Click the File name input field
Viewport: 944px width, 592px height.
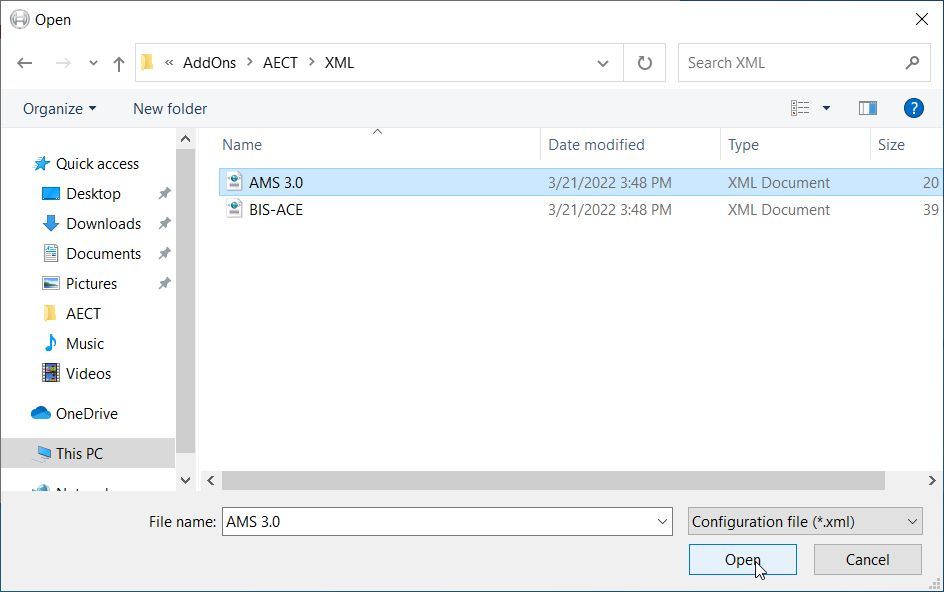pos(440,521)
